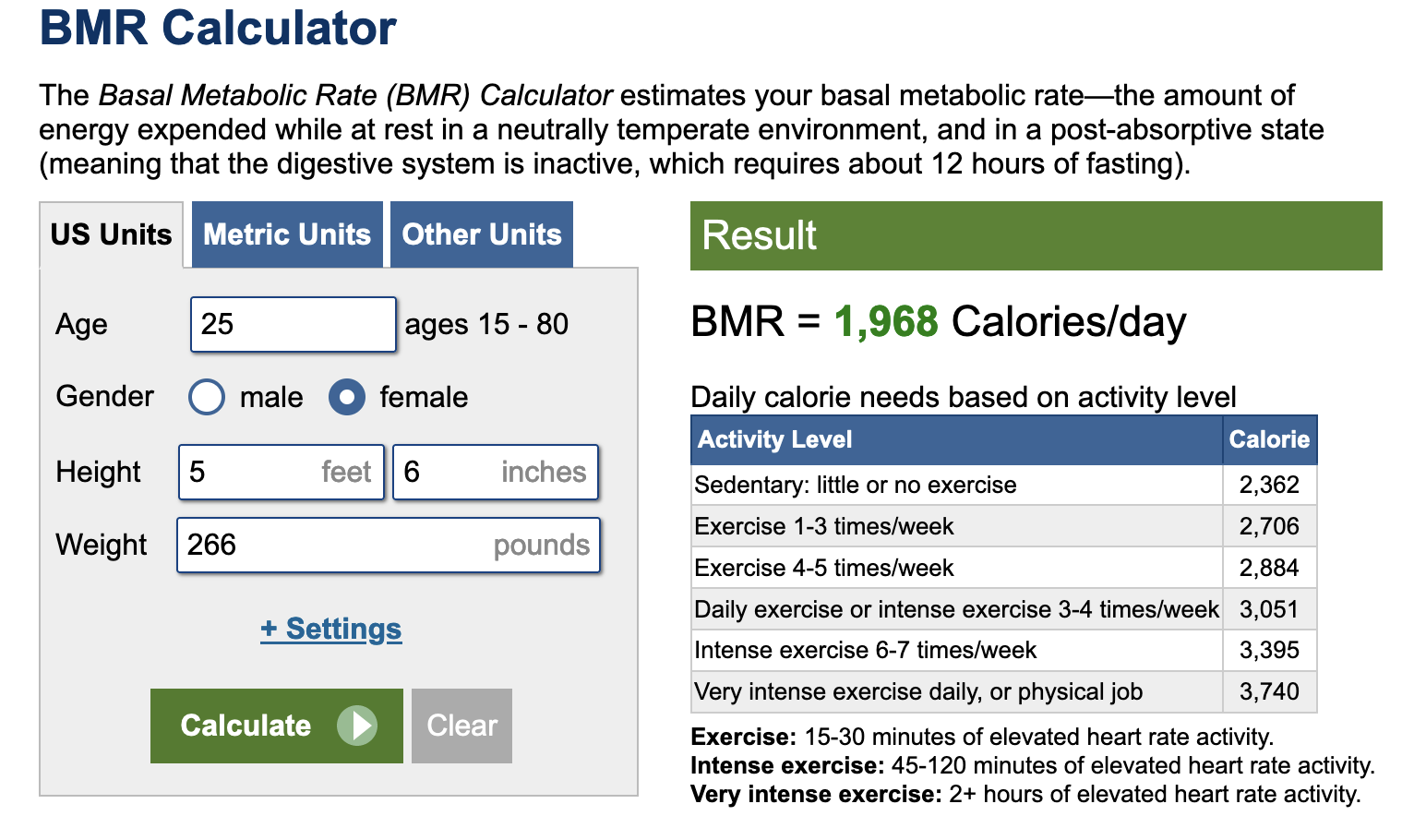Click the play arrow icon on Calculate
Viewport: 1414px width, 840px height.
pyautogui.click(x=357, y=726)
